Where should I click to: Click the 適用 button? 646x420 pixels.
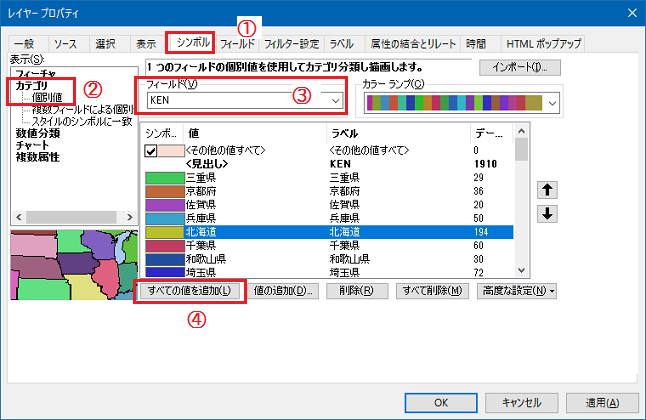click(x=602, y=403)
